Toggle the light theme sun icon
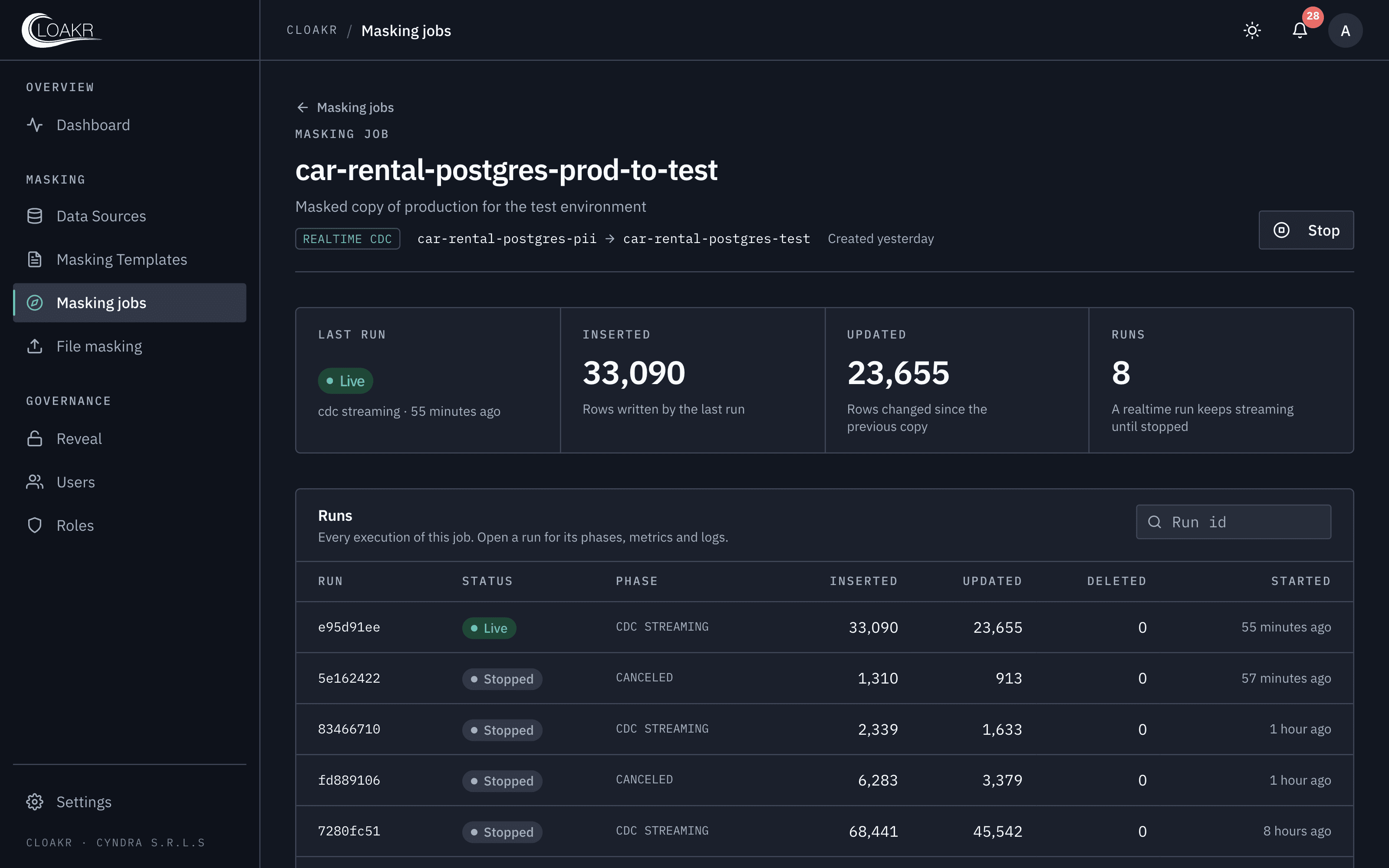 [x=1252, y=30]
